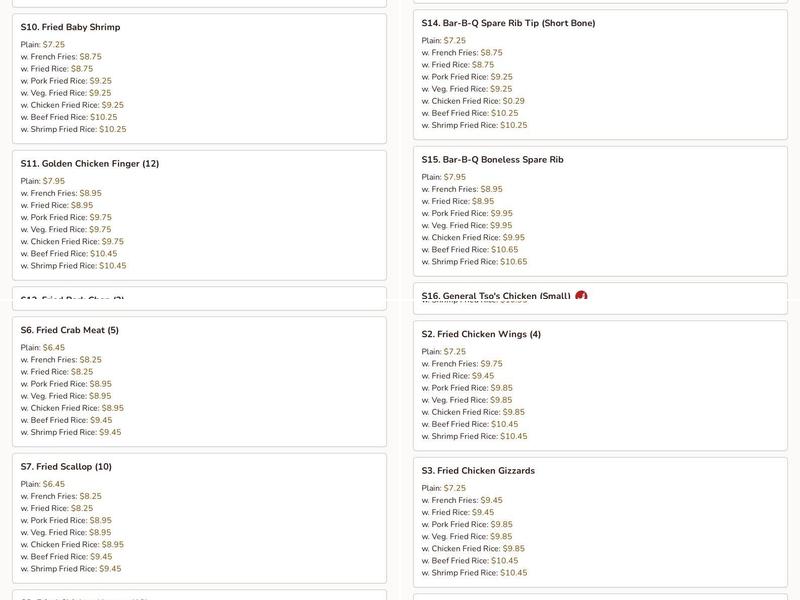Screen dimensions: 800x600
Task: Open S2. Fried Chicken Wings (4)
Action: [x=600, y=386]
